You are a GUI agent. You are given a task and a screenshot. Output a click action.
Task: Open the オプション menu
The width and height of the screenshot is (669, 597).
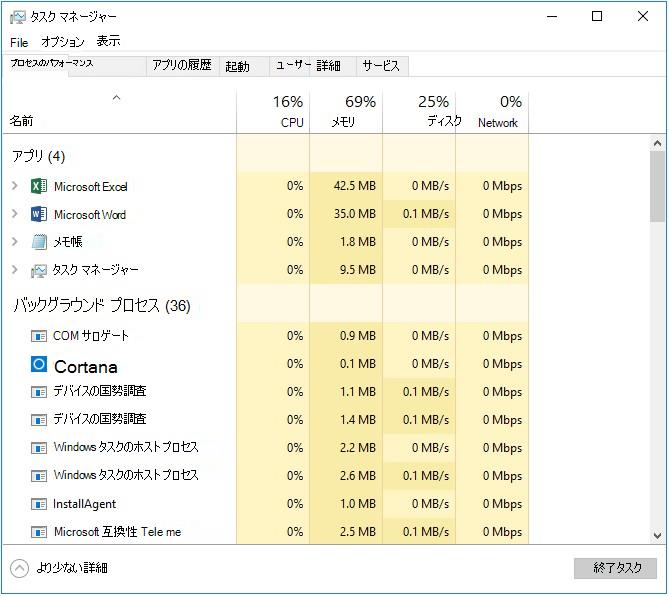tap(63, 42)
